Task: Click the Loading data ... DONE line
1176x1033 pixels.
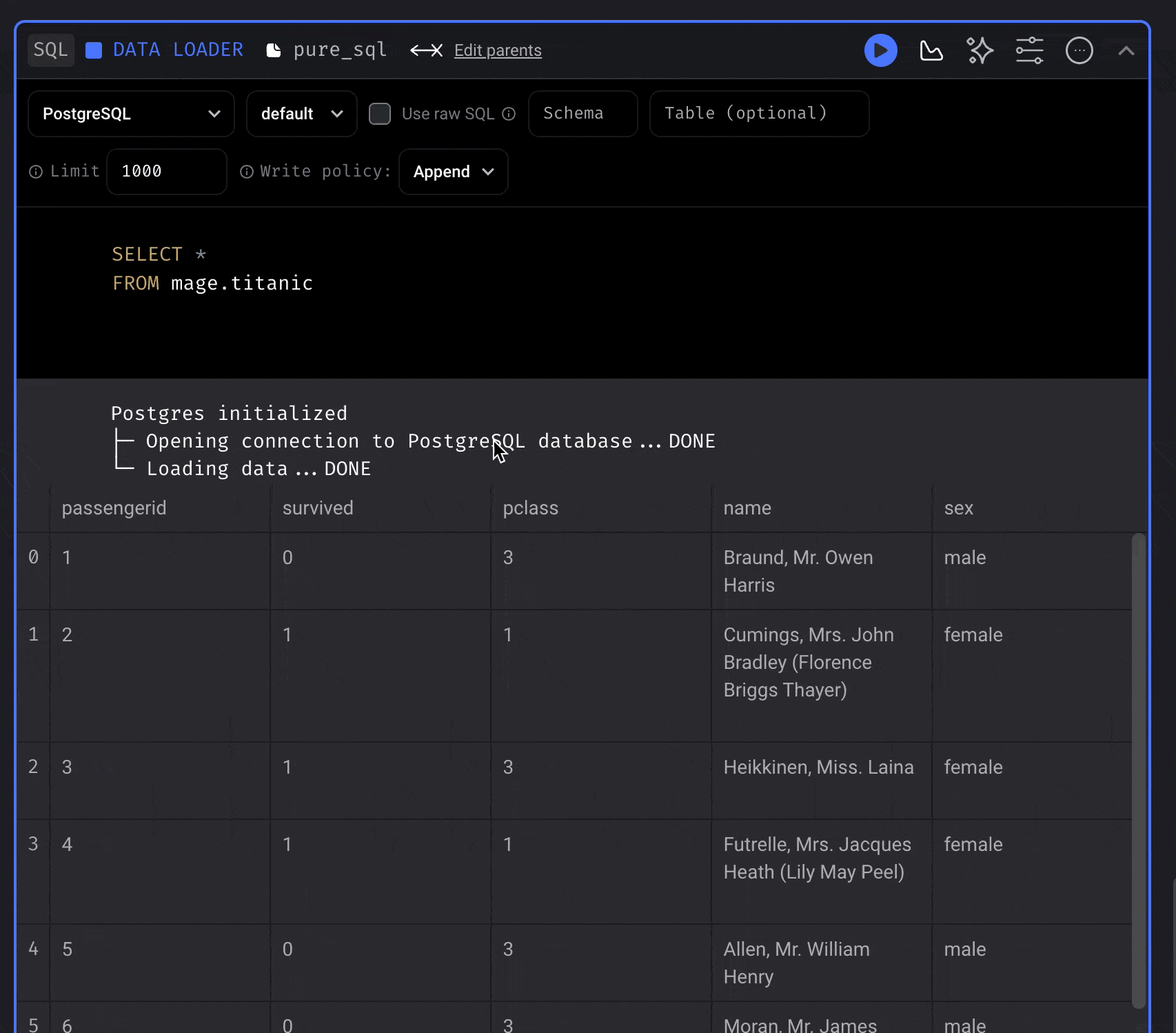Action: point(258,469)
